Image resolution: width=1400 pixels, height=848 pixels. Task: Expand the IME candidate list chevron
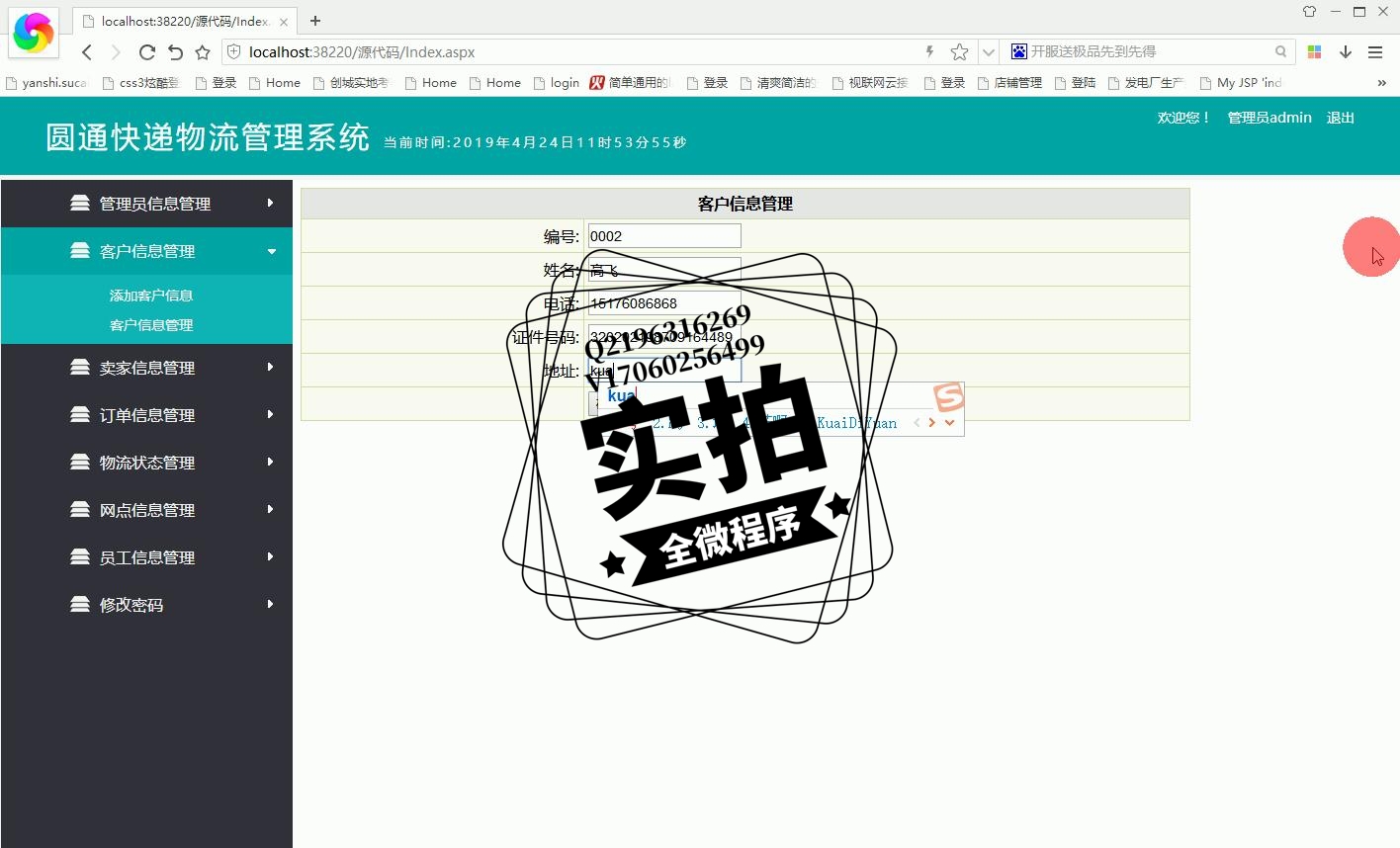[x=950, y=423]
